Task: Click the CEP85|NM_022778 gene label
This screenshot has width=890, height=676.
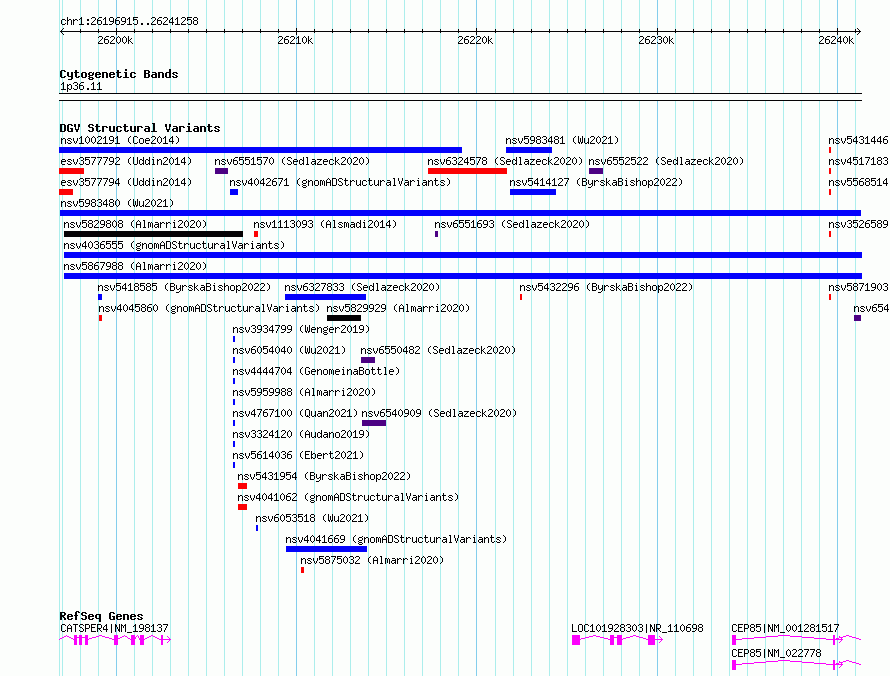Action: pyautogui.click(x=776, y=653)
